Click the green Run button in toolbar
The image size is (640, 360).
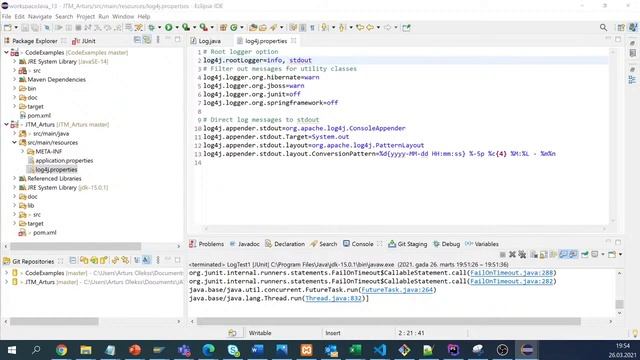pos(169,27)
